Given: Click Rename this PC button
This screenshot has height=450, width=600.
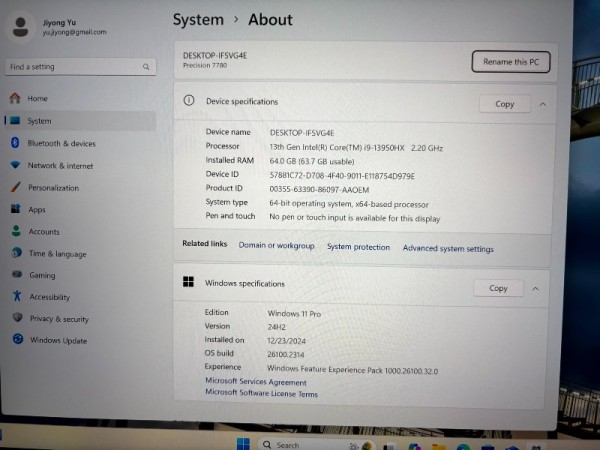Looking at the screenshot, I should [x=511, y=62].
